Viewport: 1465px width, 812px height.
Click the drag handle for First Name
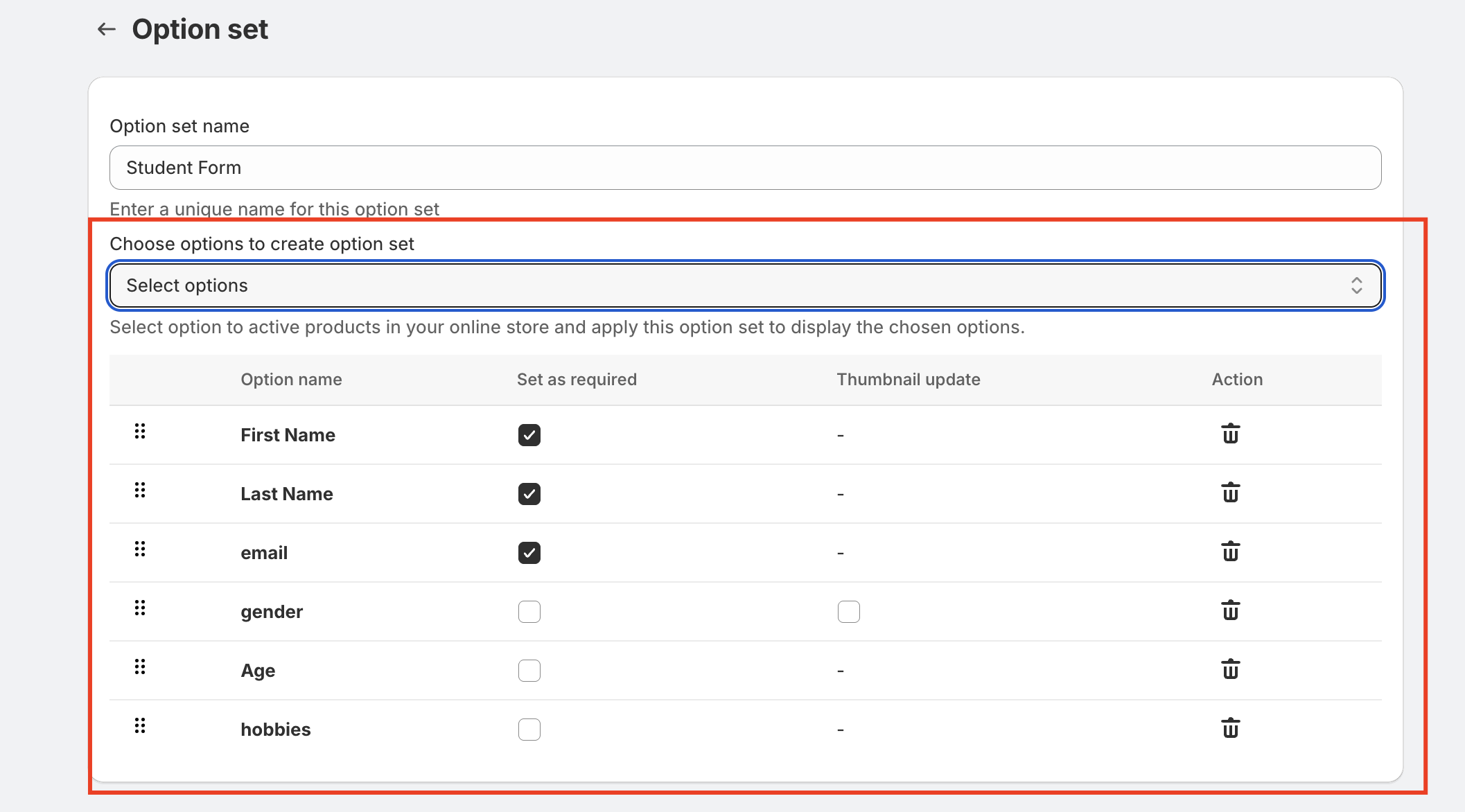coord(140,432)
